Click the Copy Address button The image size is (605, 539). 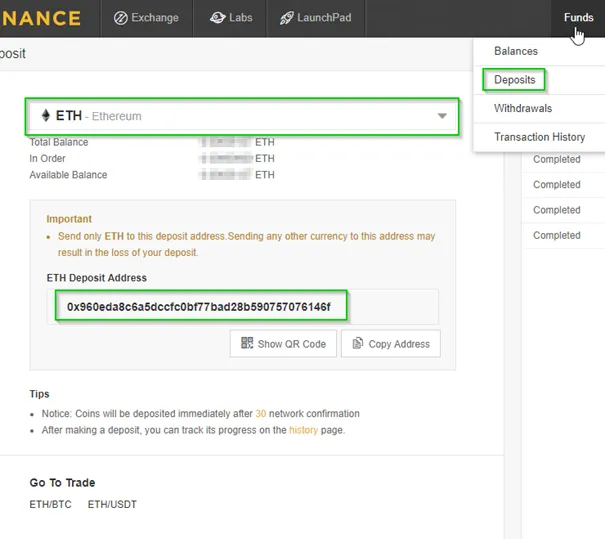390,343
